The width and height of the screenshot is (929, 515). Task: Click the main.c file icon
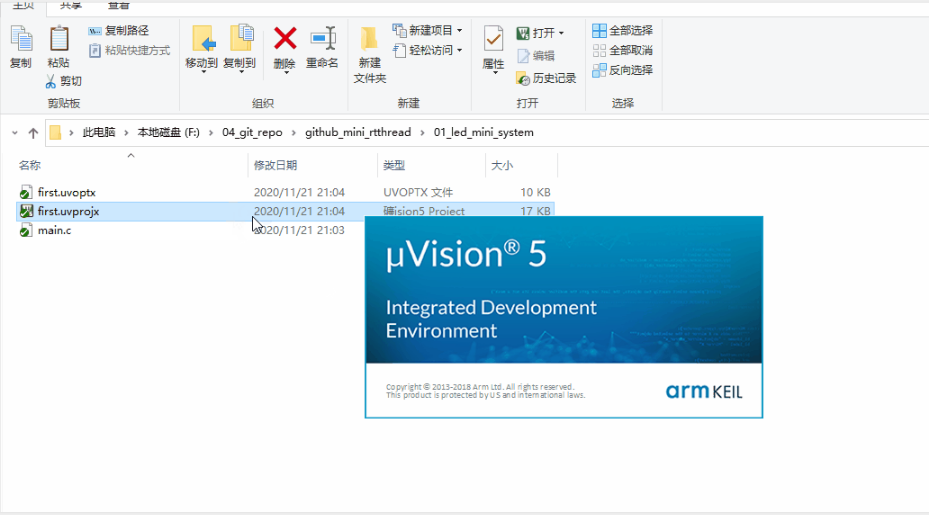[25, 231]
